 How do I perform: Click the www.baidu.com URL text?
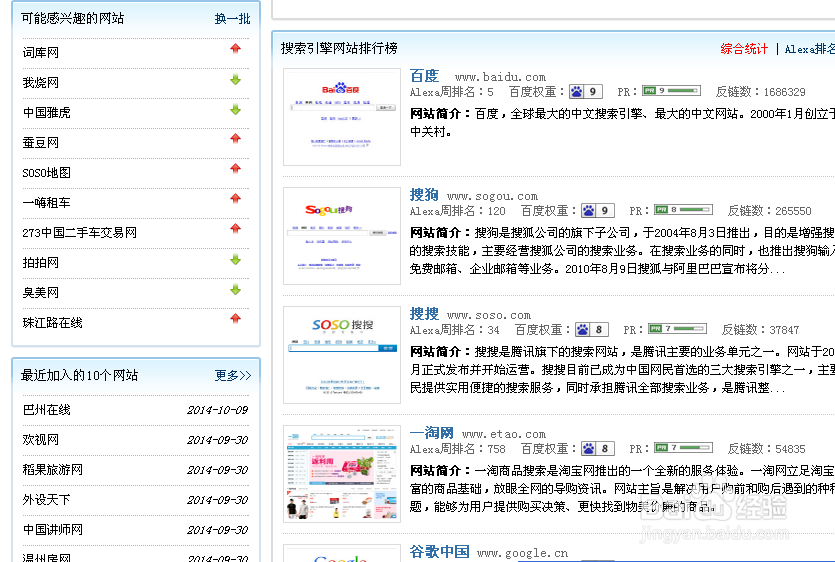click(500, 78)
